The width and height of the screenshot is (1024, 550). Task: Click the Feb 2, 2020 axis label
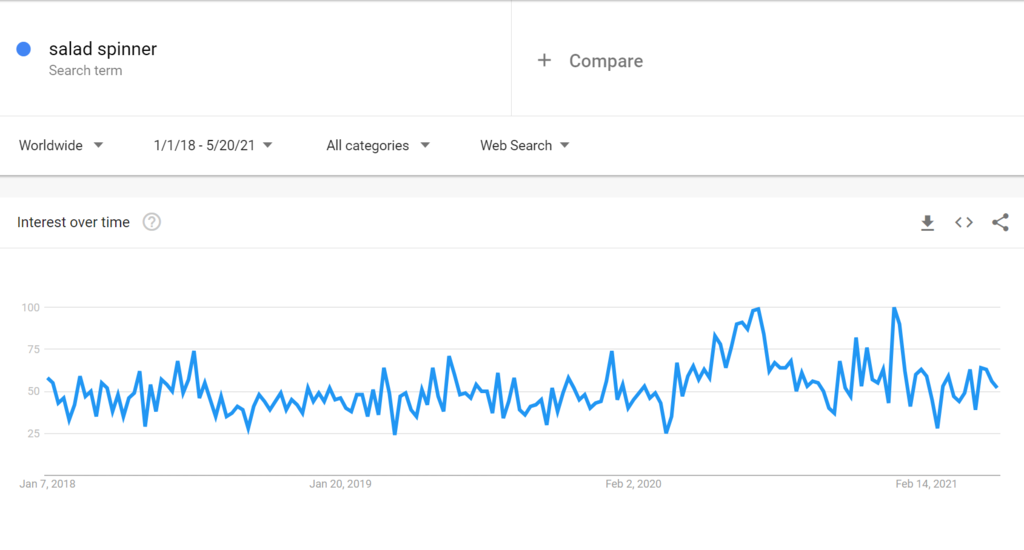click(633, 484)
